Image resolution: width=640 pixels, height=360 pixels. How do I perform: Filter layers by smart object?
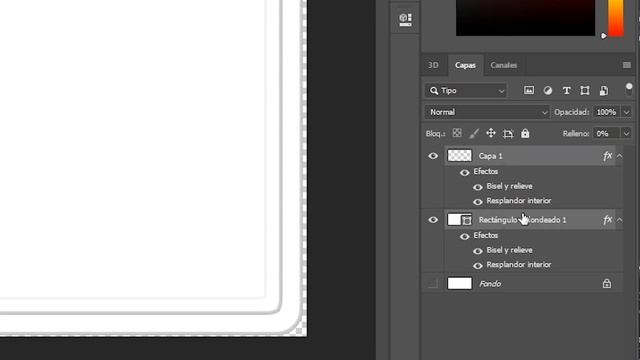(604, 91)
